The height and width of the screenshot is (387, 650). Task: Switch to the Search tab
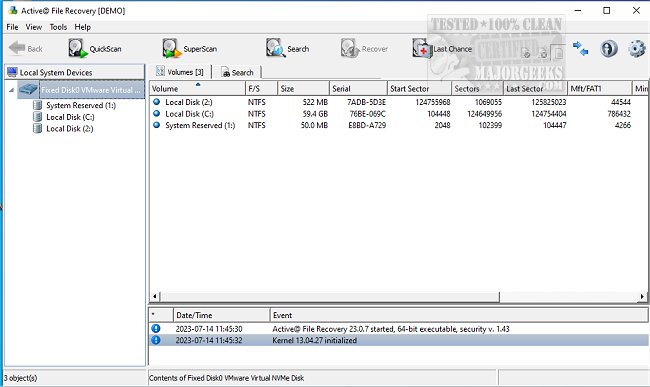(x=237, y=73)
